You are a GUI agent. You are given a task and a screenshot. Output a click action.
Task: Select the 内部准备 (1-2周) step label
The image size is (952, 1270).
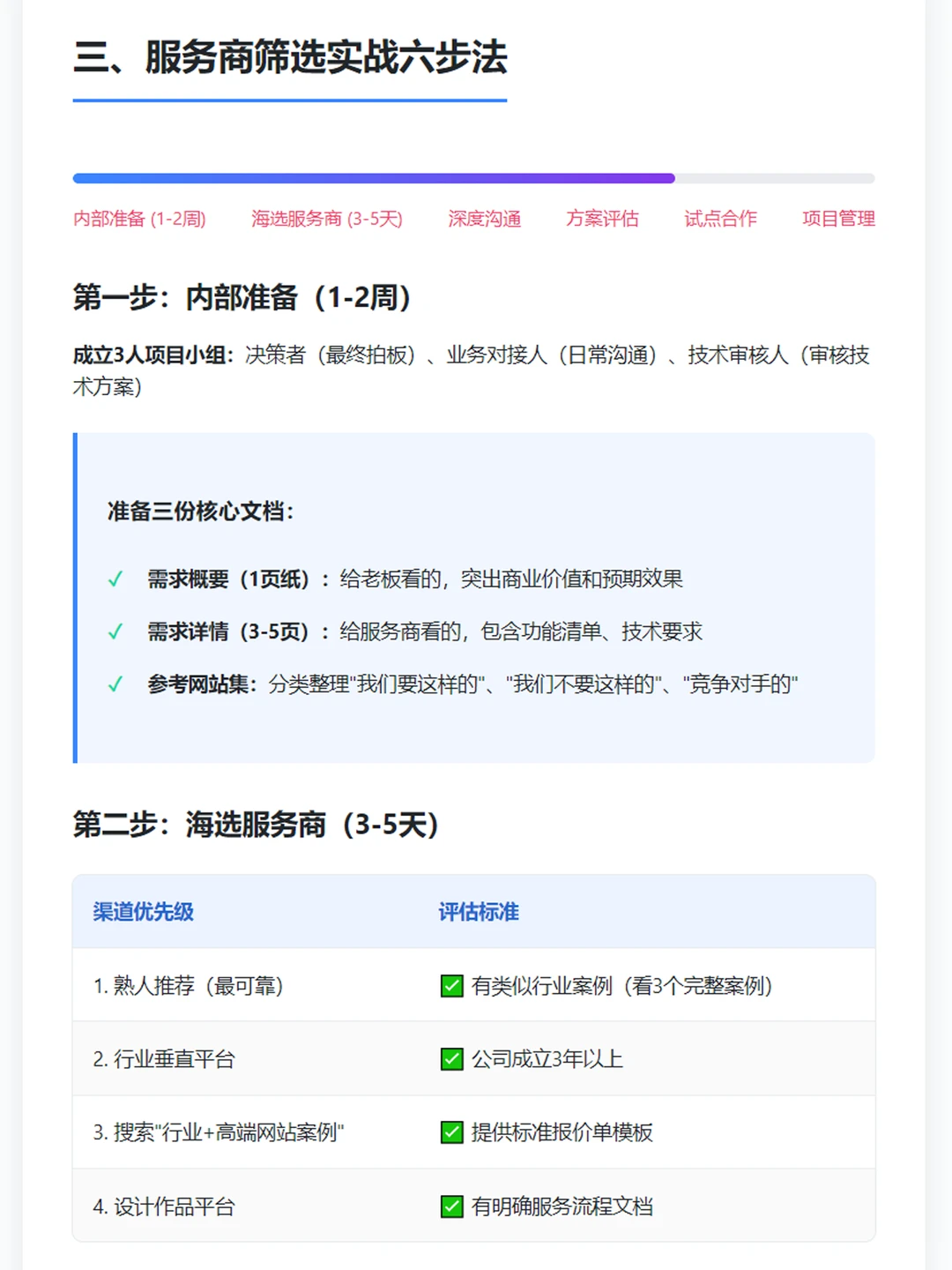coord(139,219)
